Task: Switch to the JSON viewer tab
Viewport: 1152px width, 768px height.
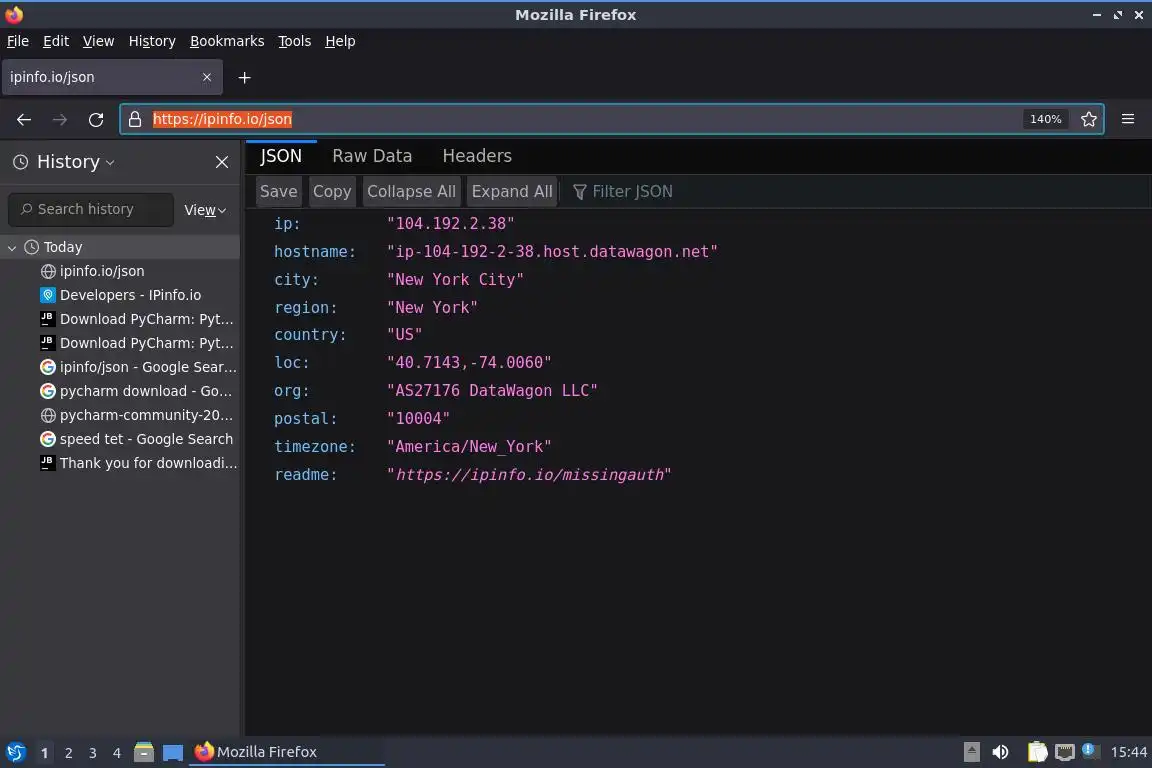Action: [281, 156]
